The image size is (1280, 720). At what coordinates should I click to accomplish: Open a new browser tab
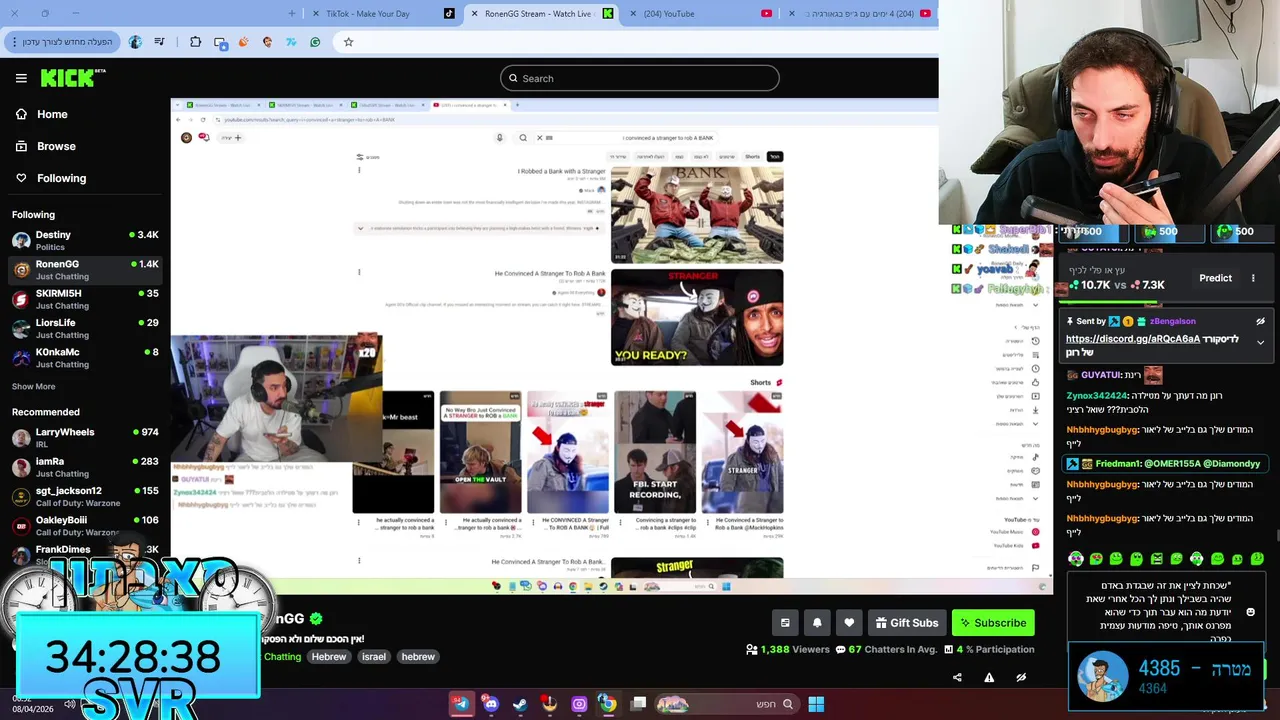coord(291,14)
